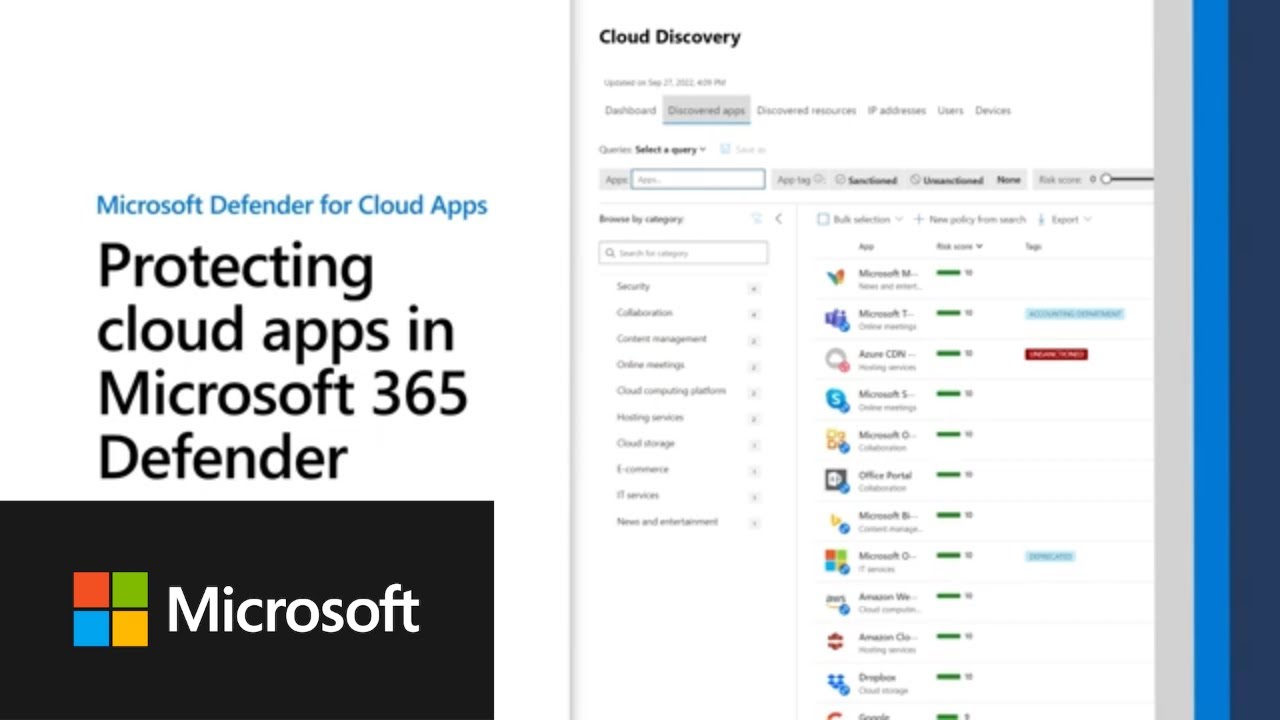Click the plus icon for New policy

pyautogui.click(x=918, y=219)
